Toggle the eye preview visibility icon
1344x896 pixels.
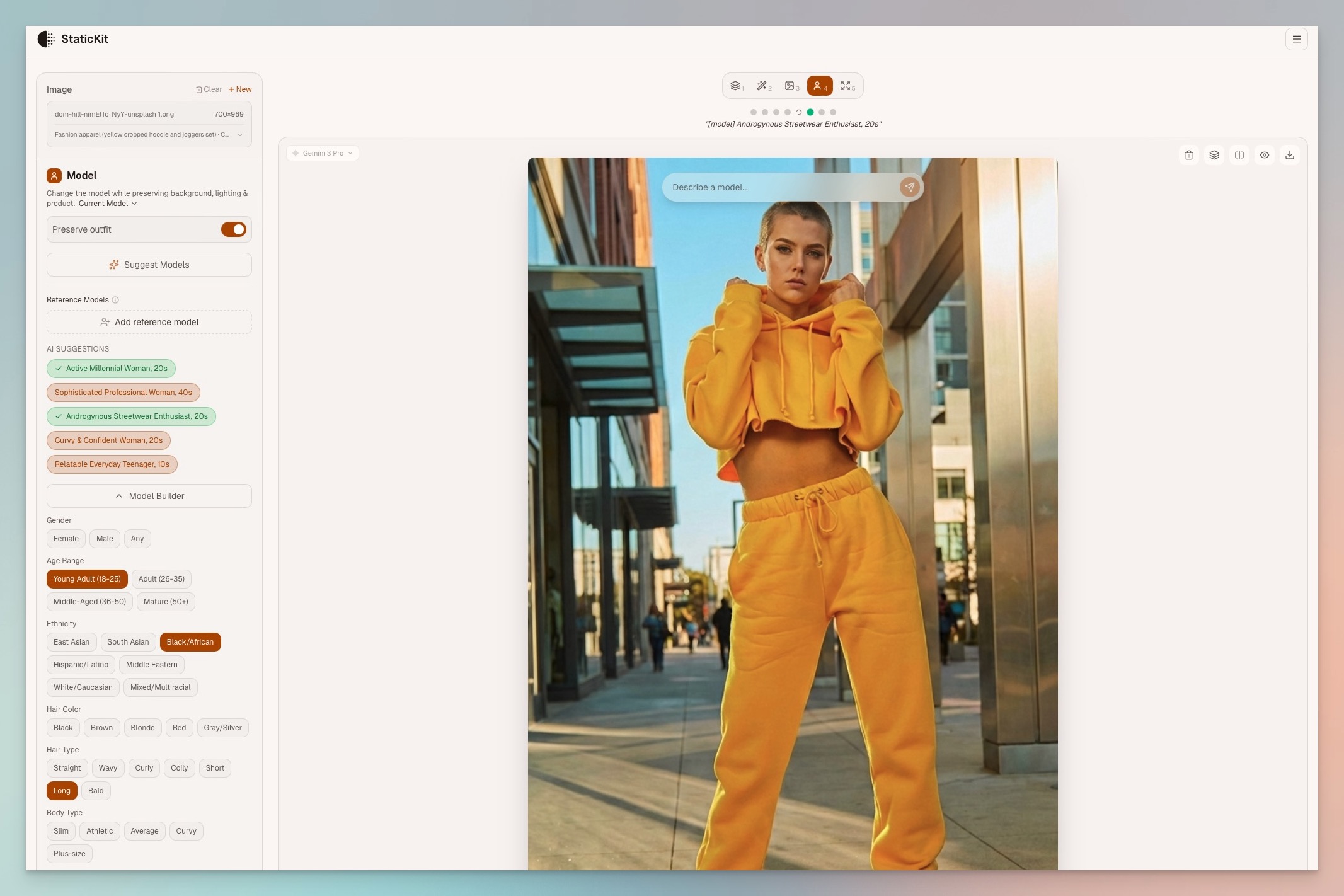coord(1264,155)
